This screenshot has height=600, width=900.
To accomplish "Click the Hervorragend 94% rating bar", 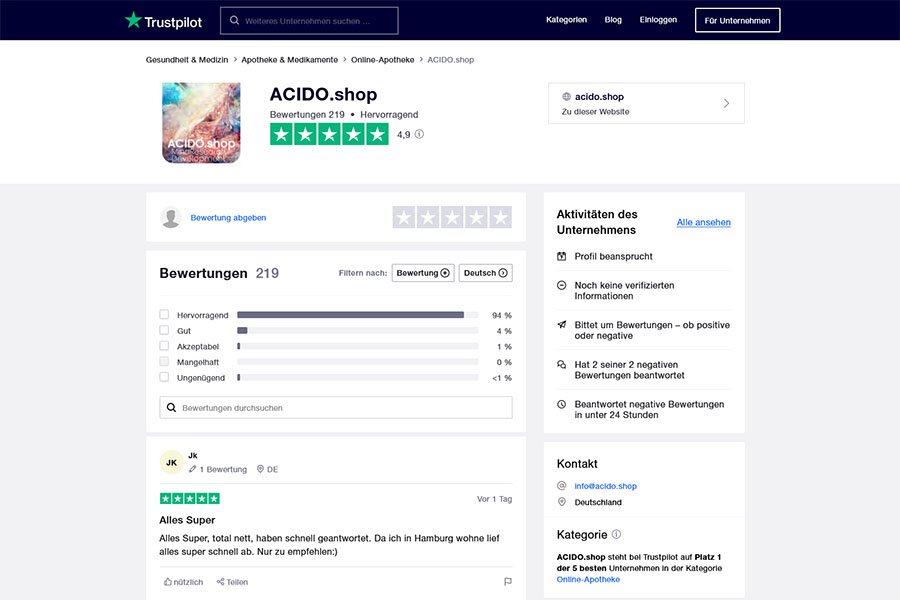I will pyautogui.click(x=358, y=315).
